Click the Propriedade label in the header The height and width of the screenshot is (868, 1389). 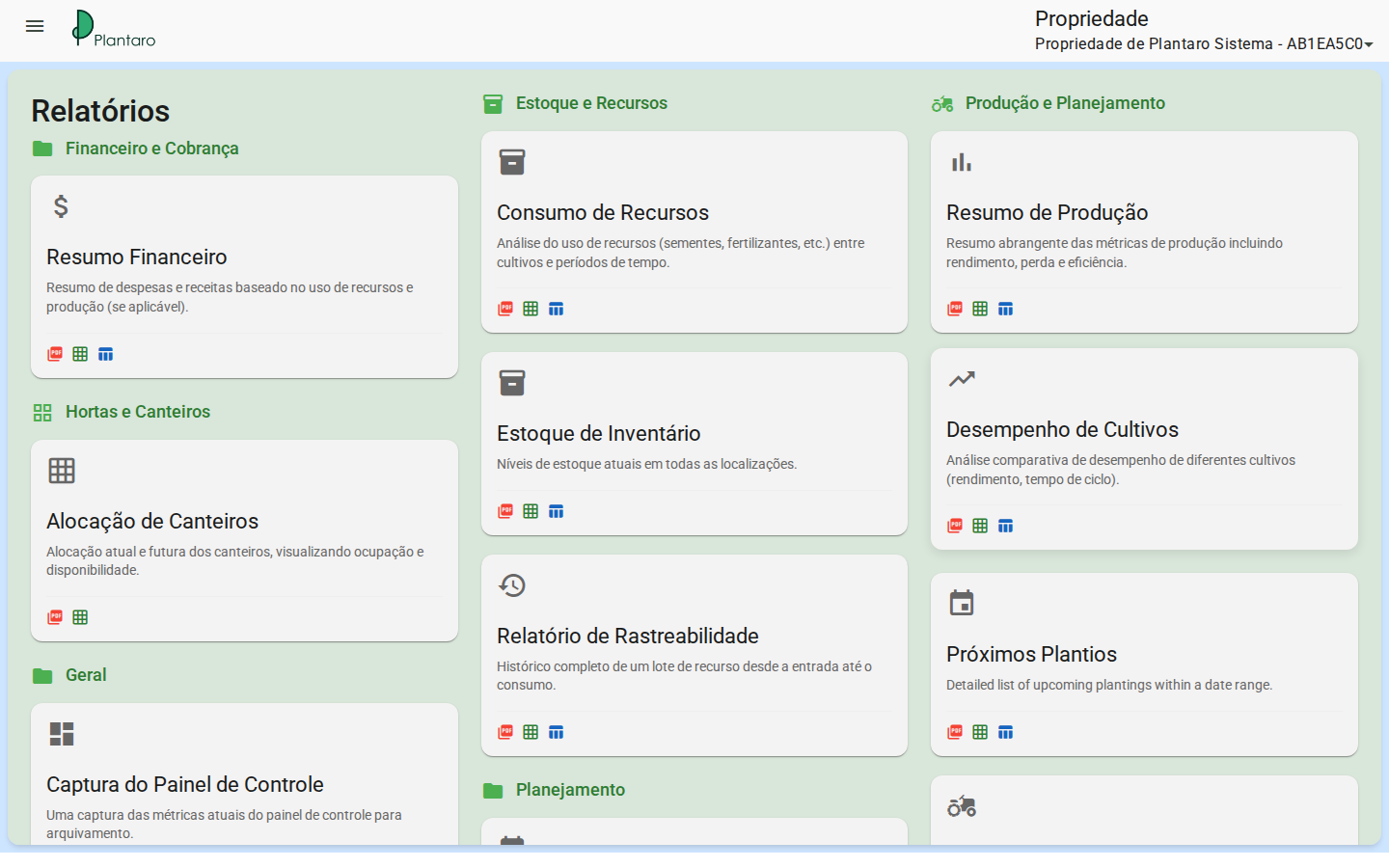1092,18
